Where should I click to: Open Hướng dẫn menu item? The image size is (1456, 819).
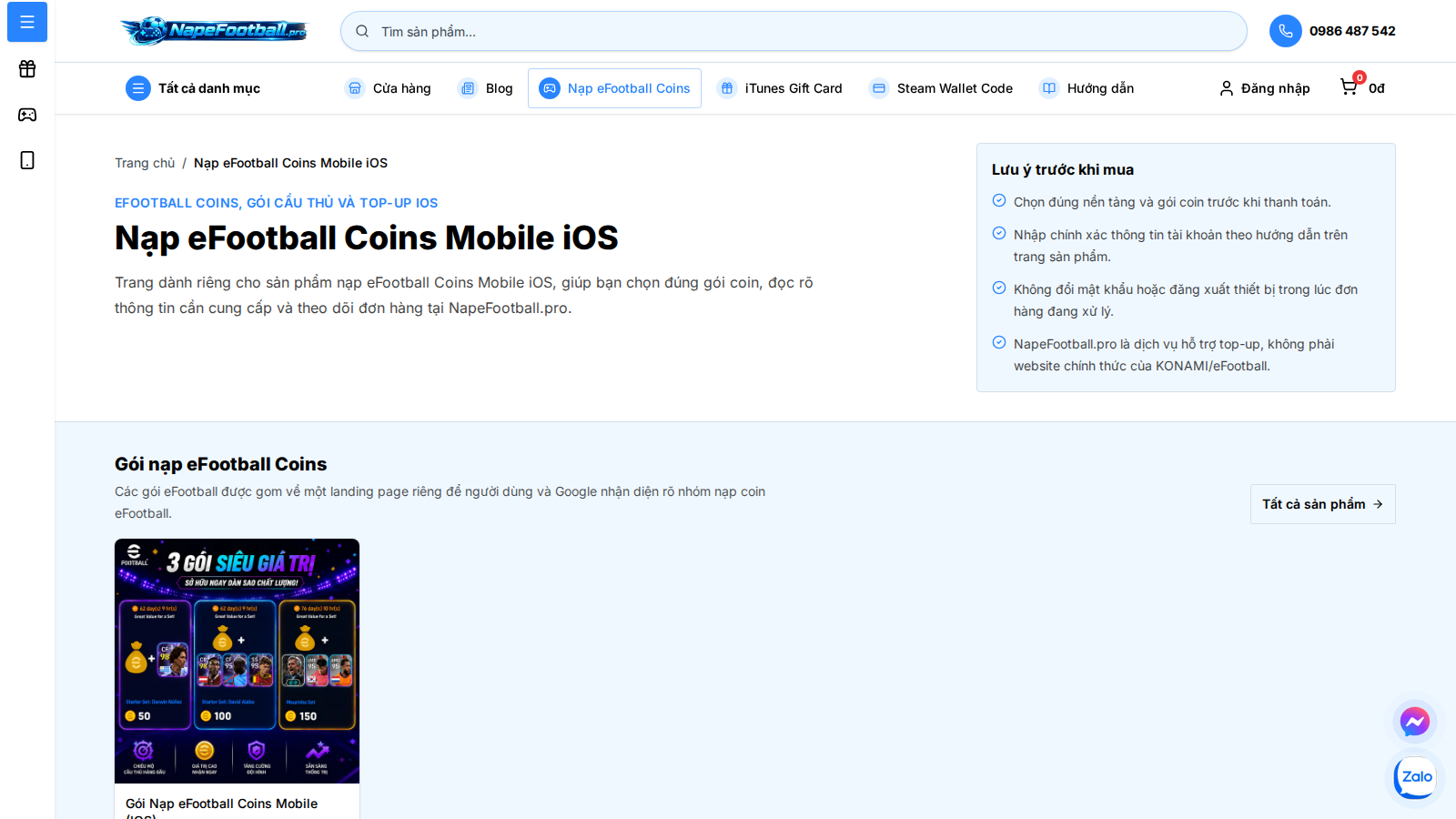click(1087, 88)
